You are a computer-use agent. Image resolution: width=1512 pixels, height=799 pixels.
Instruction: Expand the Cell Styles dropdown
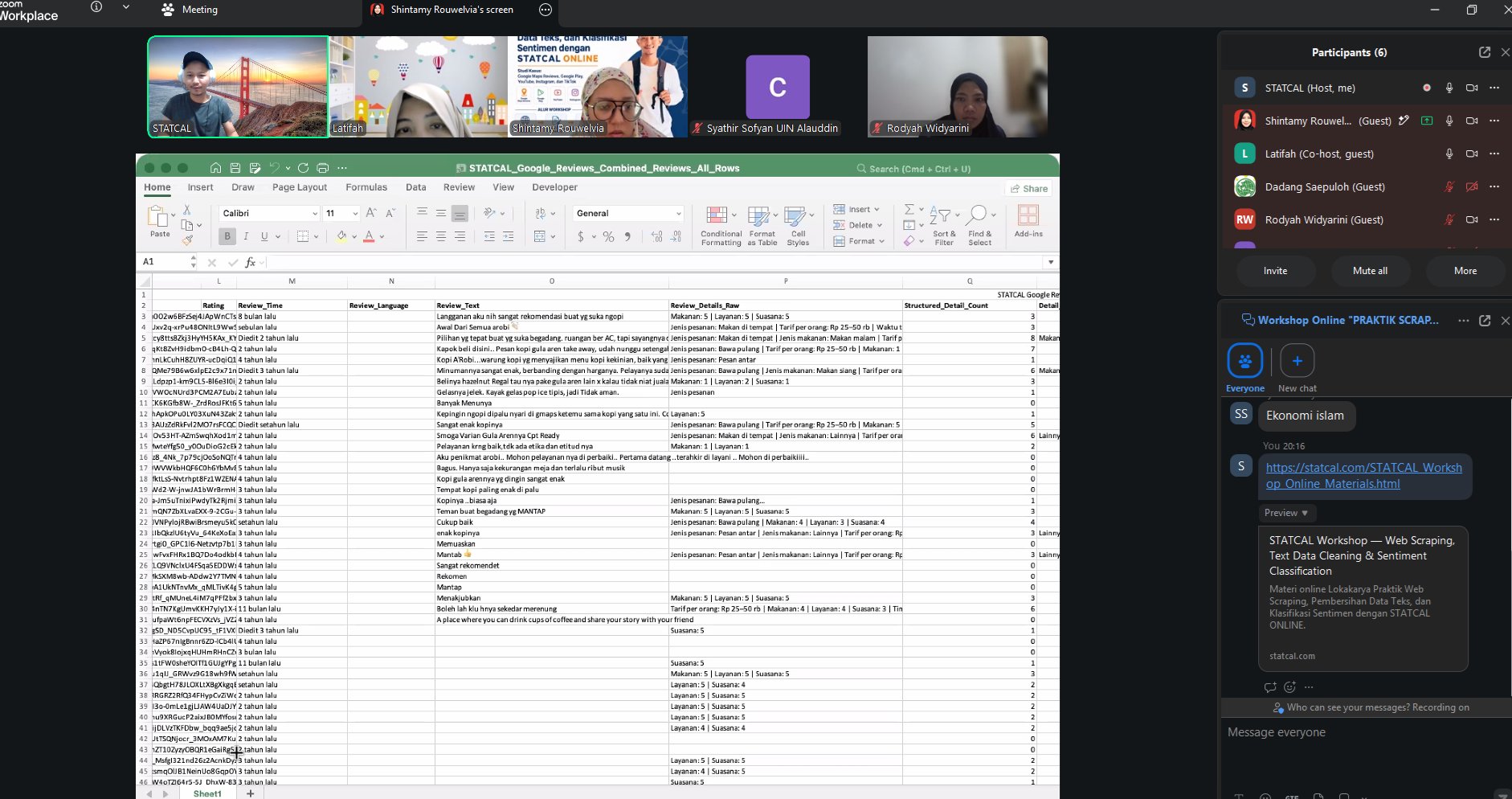pos(812,215)
